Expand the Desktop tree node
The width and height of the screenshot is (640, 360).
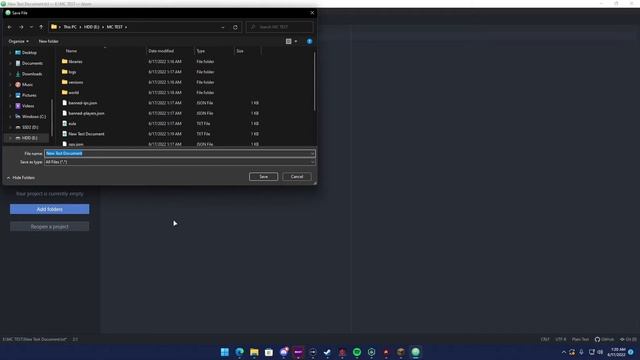[10, 53]
